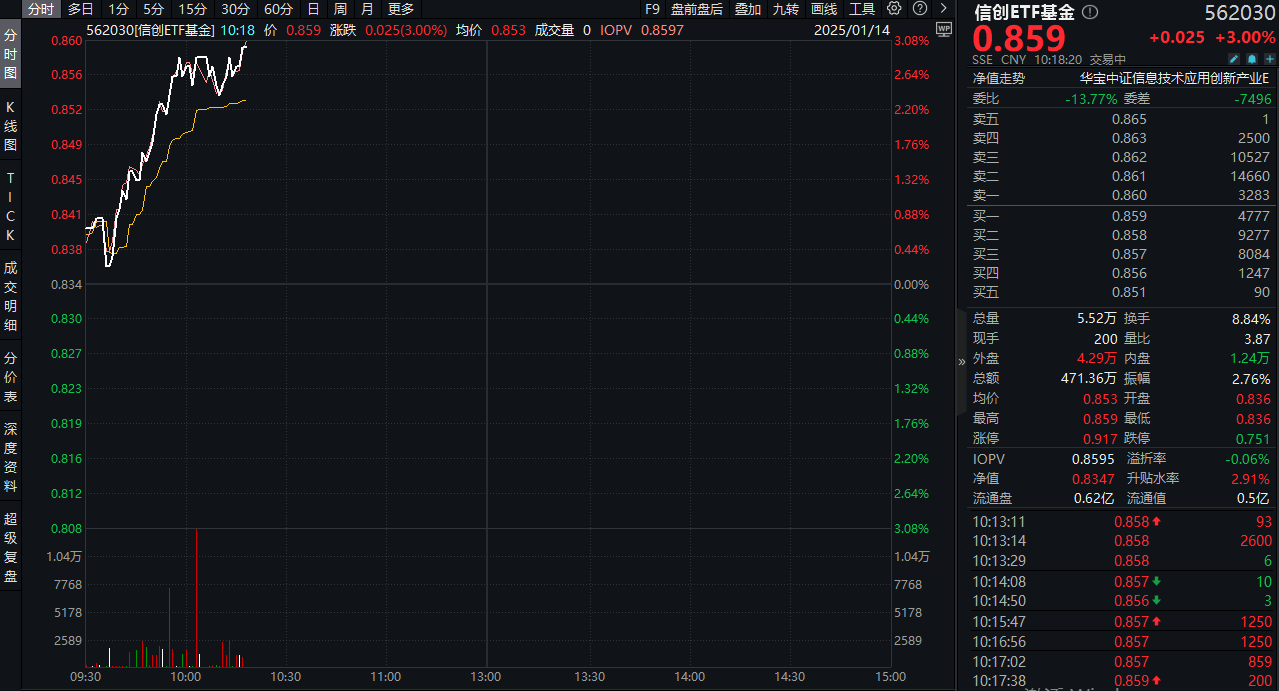Switch to the 多日 period tab
The height and width of the screenshot is (691, 1279).
[x=81, y=9]
